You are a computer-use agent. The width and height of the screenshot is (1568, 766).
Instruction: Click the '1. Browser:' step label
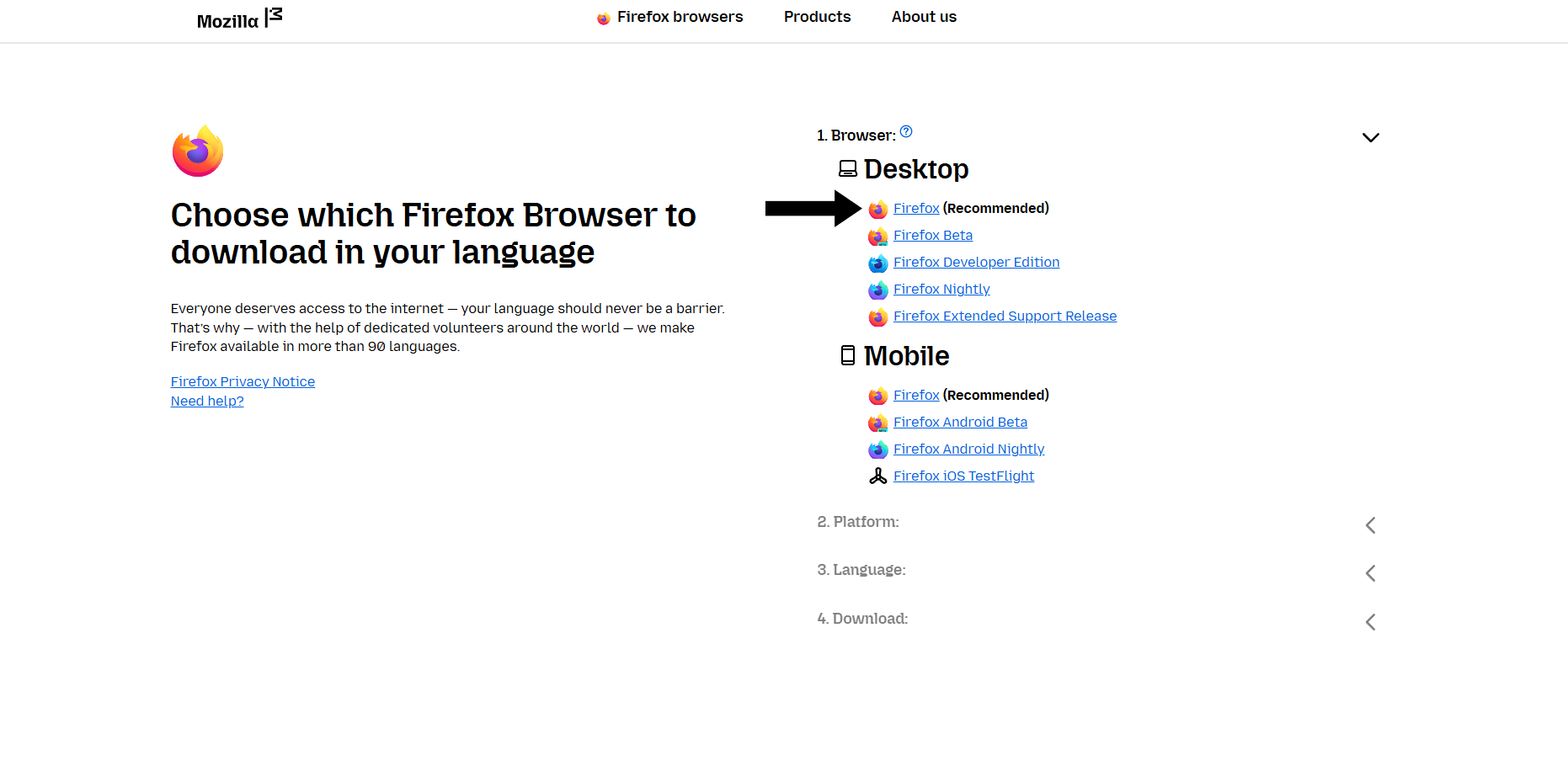coord(856,136)
